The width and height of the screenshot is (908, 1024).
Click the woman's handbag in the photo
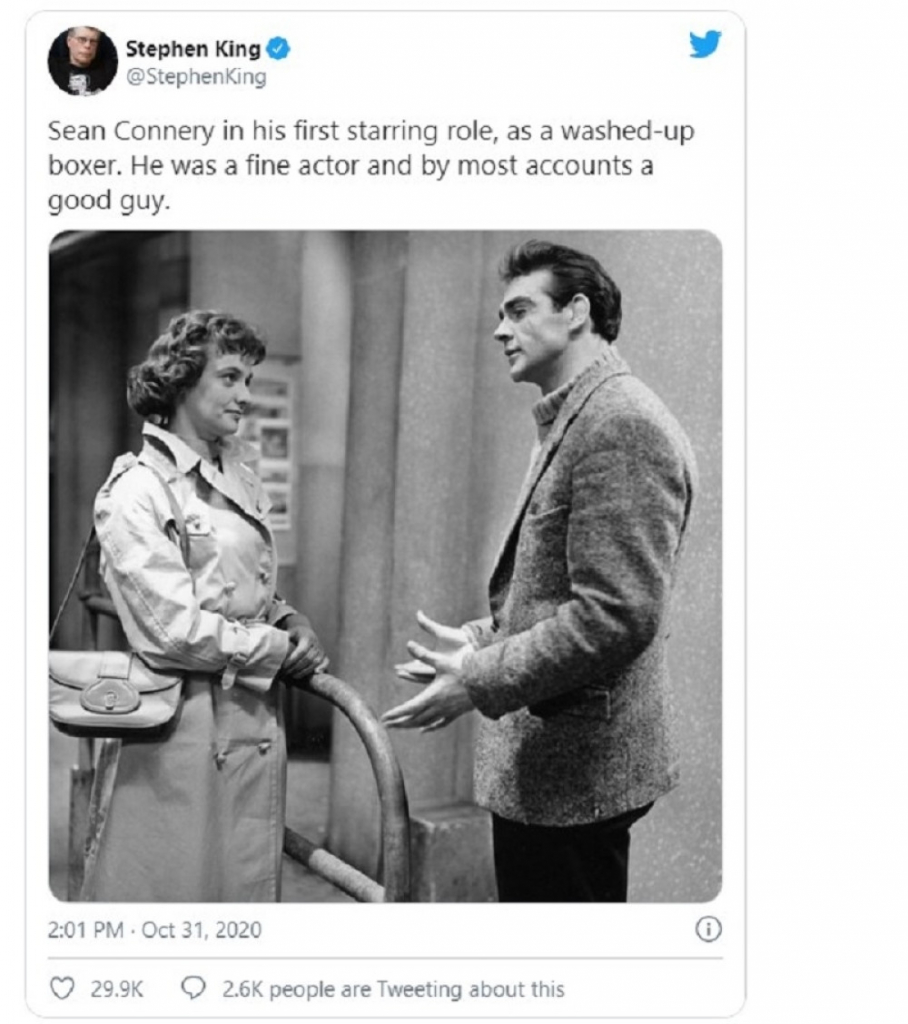pyautogui.click(x=113, y=690)
